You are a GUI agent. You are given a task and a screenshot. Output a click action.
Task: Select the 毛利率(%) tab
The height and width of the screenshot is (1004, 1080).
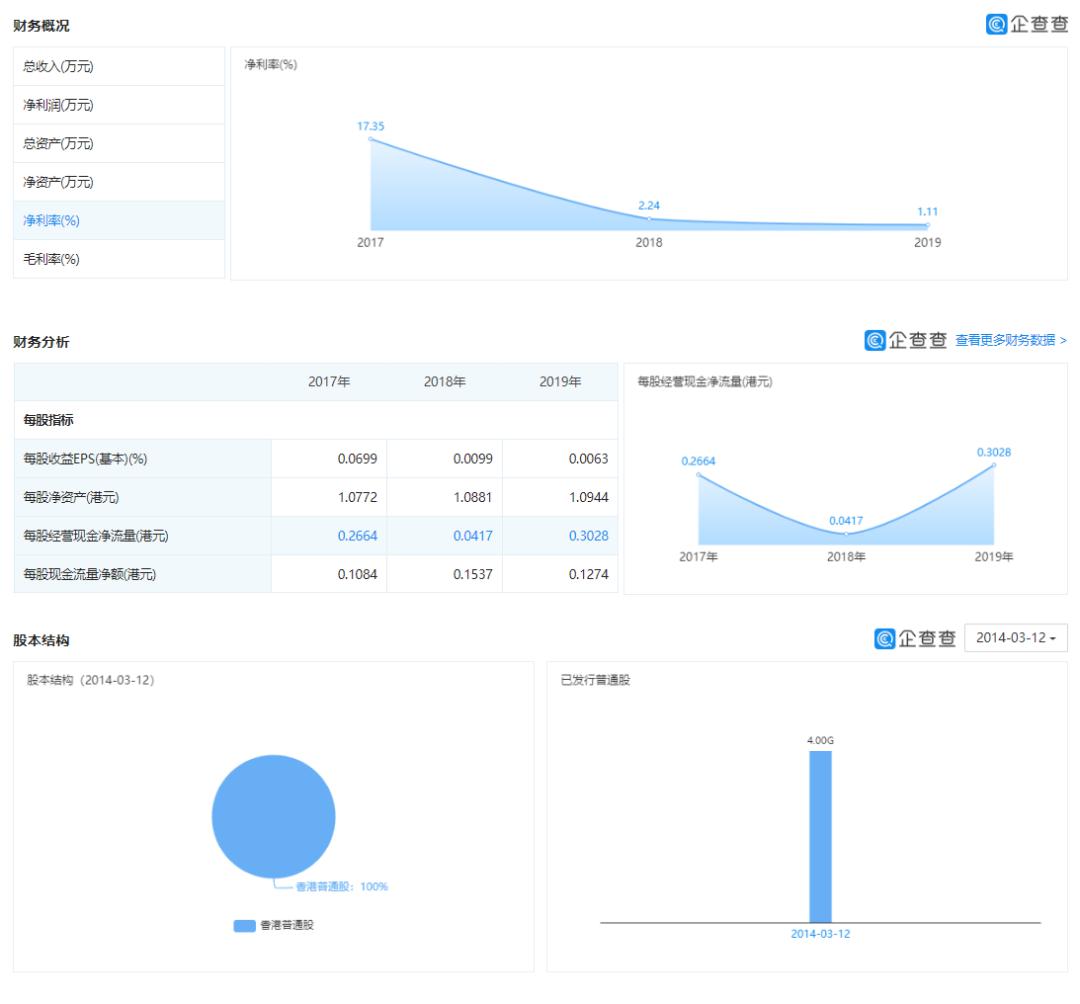(x=119, y=259)
